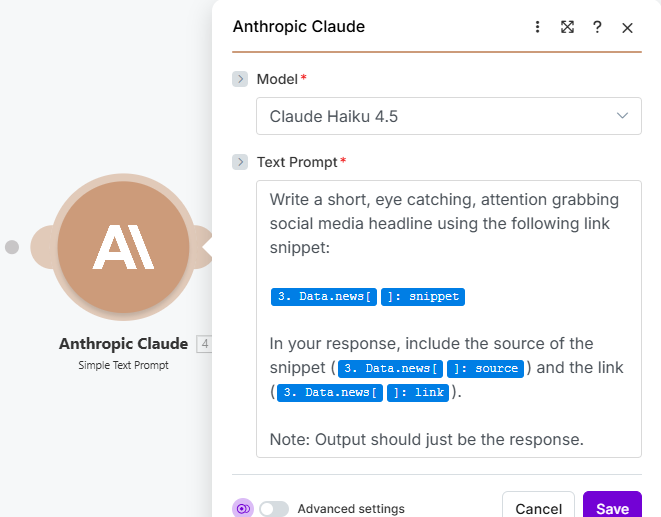Click the purple AI assistant icon
Viewport: 661px width, 517px height.
[243, 508]
